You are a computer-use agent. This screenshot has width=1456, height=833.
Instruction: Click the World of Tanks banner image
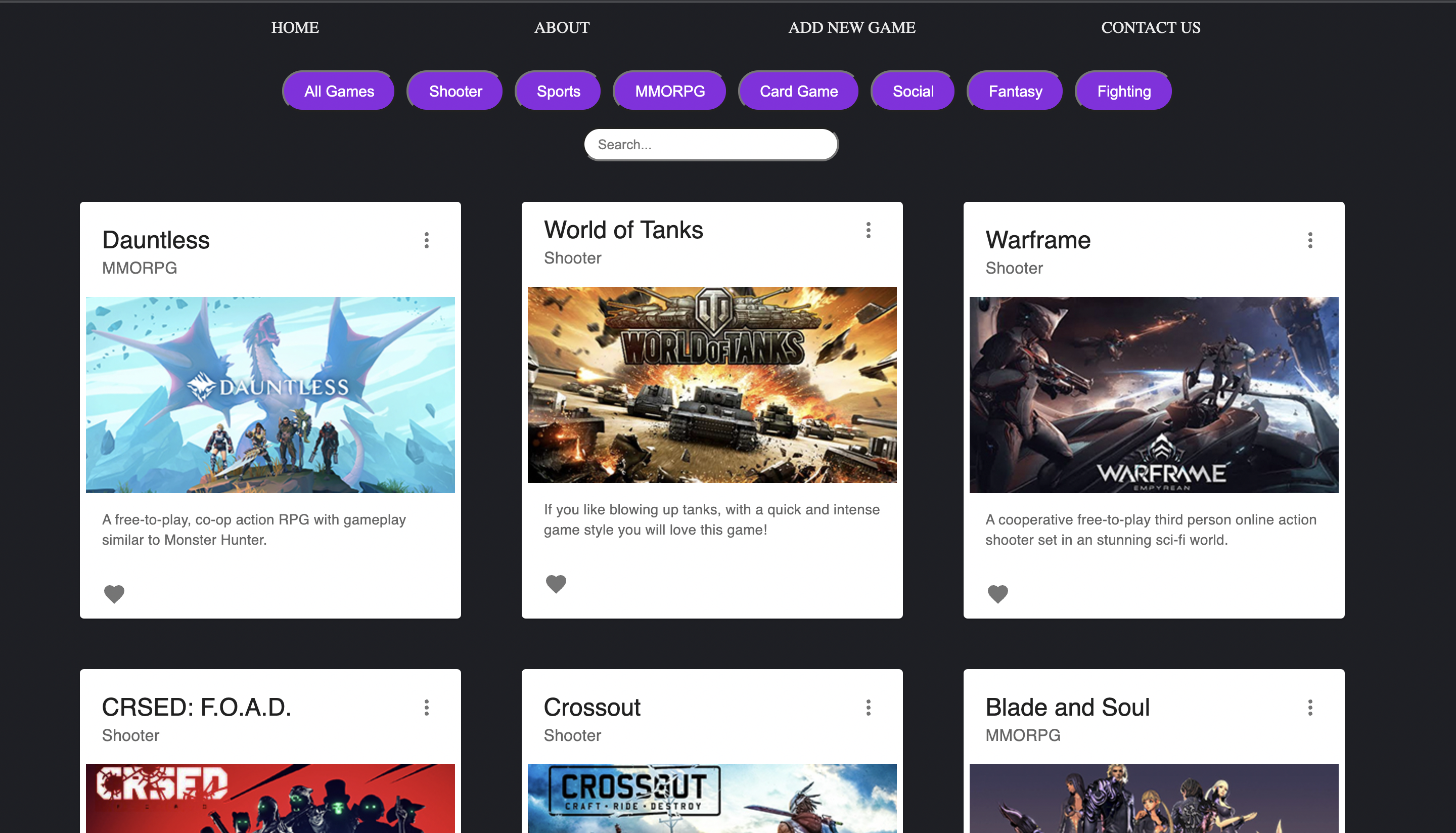(712, 384)
